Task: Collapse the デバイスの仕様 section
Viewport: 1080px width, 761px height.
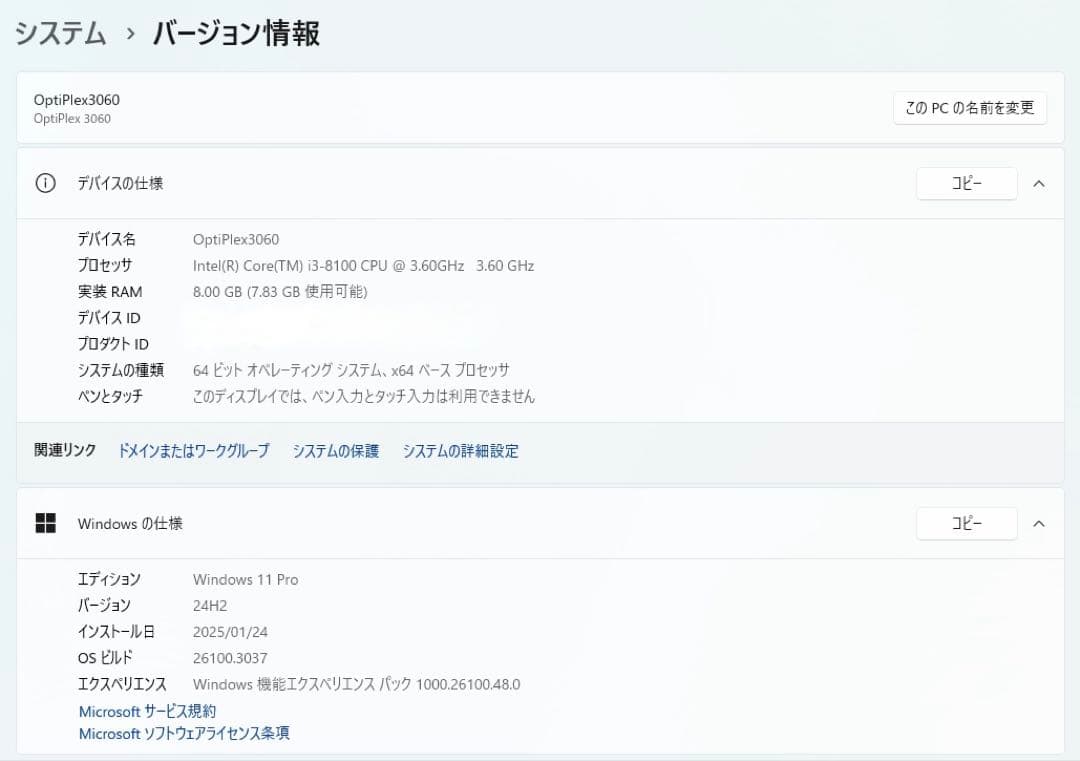Action: tap(1039, 183)
